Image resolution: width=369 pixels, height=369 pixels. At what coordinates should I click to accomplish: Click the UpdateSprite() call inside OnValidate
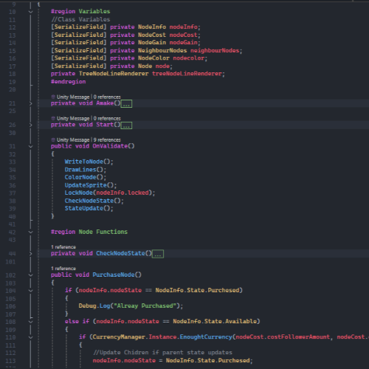coord(91,185)
